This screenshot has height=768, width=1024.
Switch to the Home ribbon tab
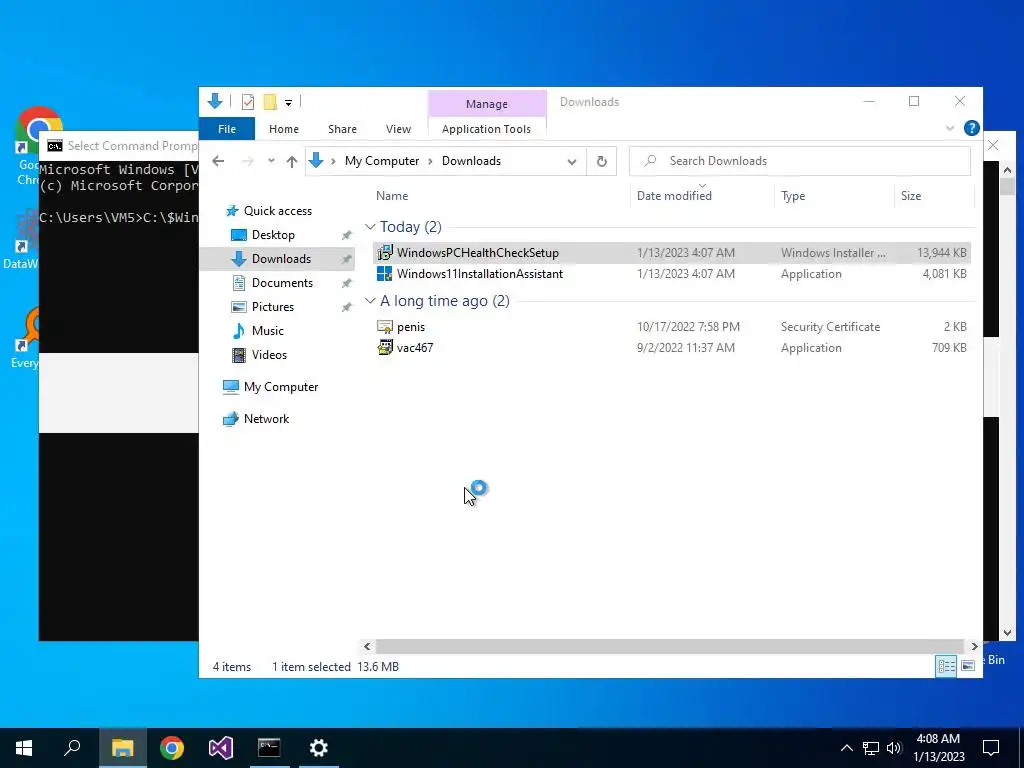283,129
